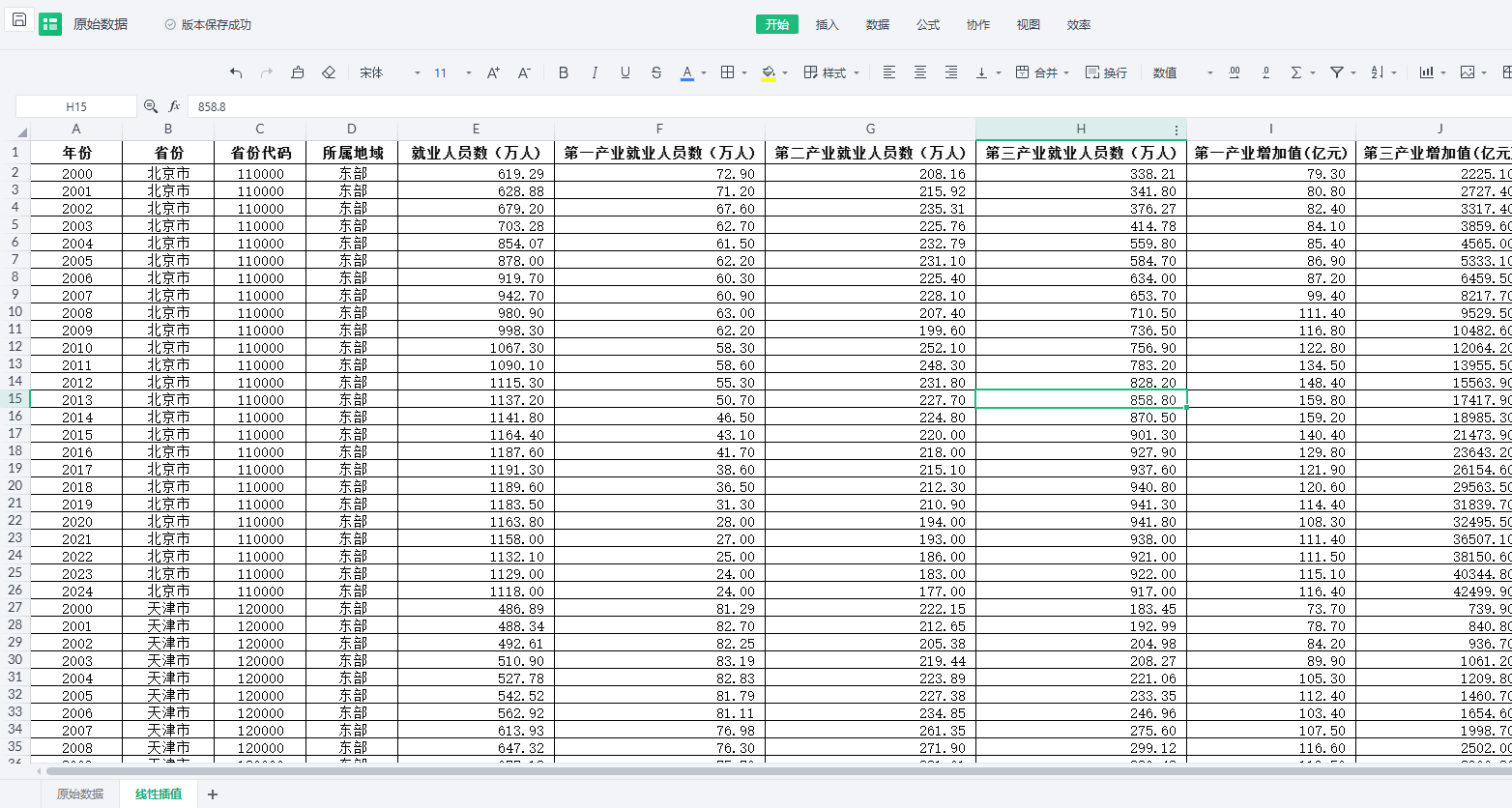Apply the blue font color

687,72
